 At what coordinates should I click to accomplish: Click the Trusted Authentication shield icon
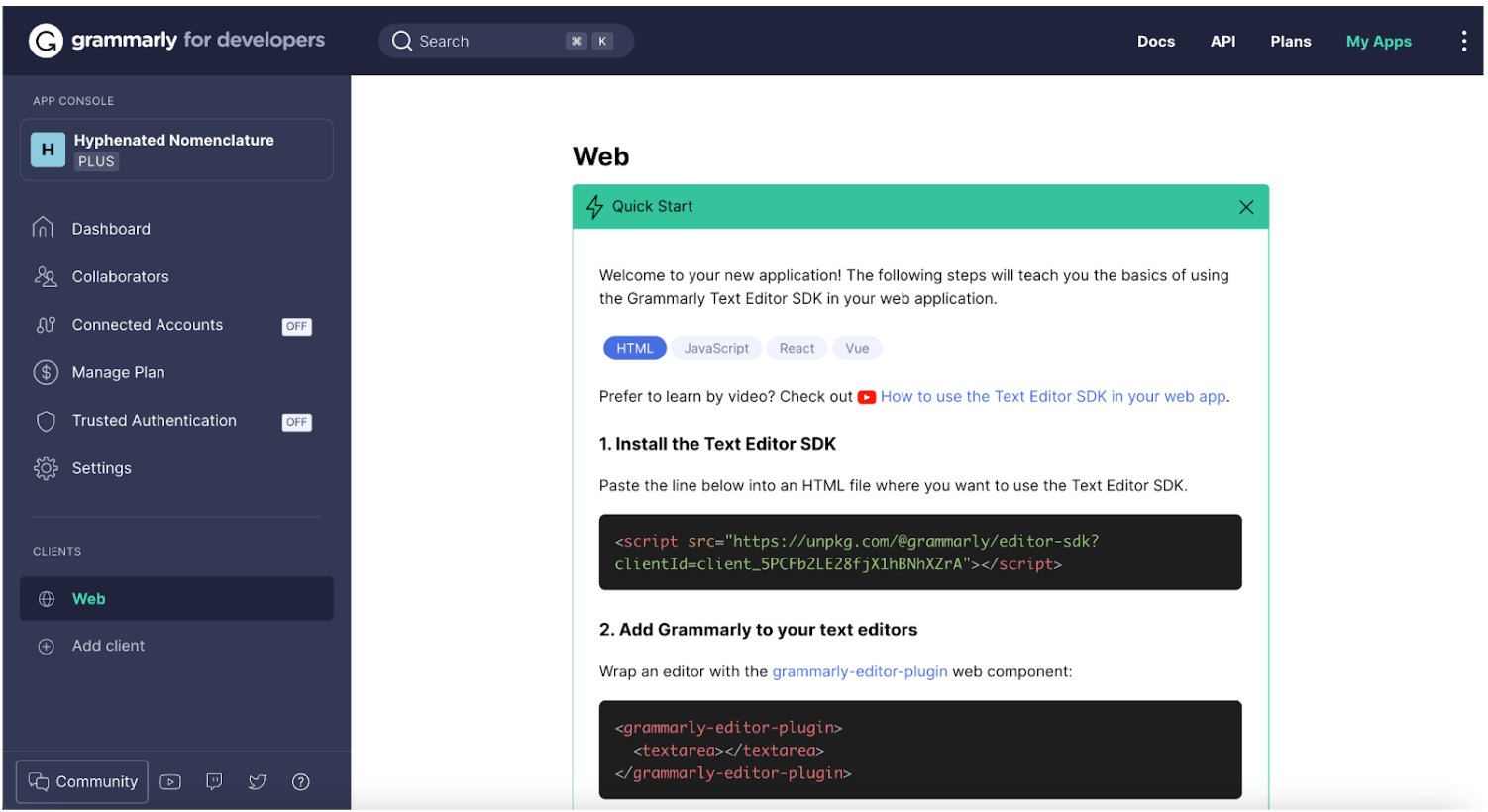coord(46,421)
